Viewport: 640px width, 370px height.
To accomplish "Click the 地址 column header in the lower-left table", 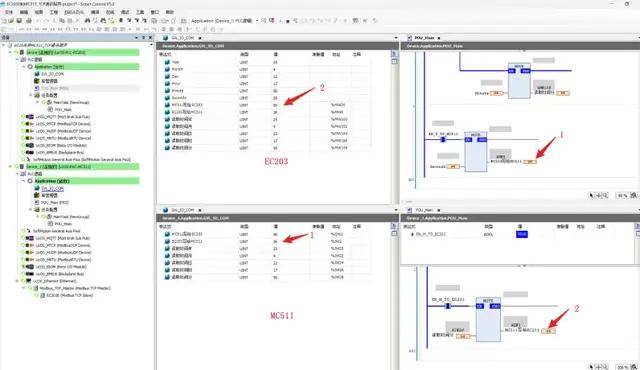I will pos(336,226).
